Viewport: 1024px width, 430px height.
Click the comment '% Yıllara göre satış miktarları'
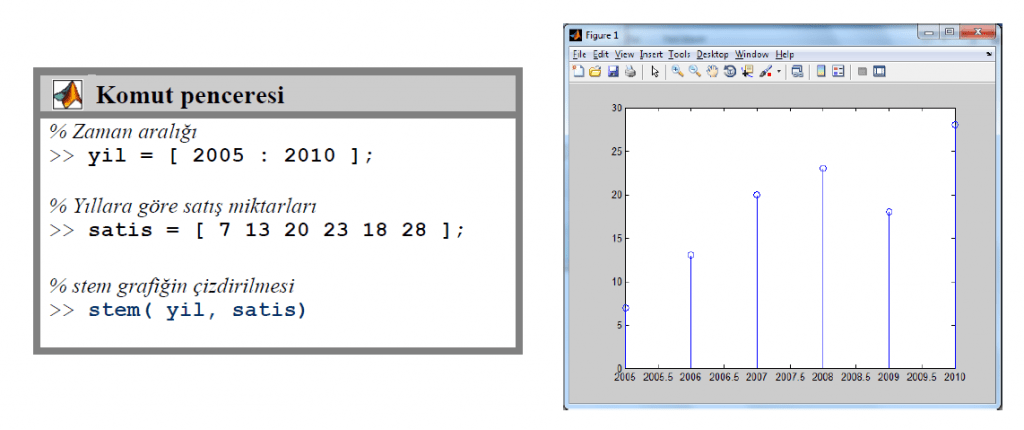coord(184,207)
